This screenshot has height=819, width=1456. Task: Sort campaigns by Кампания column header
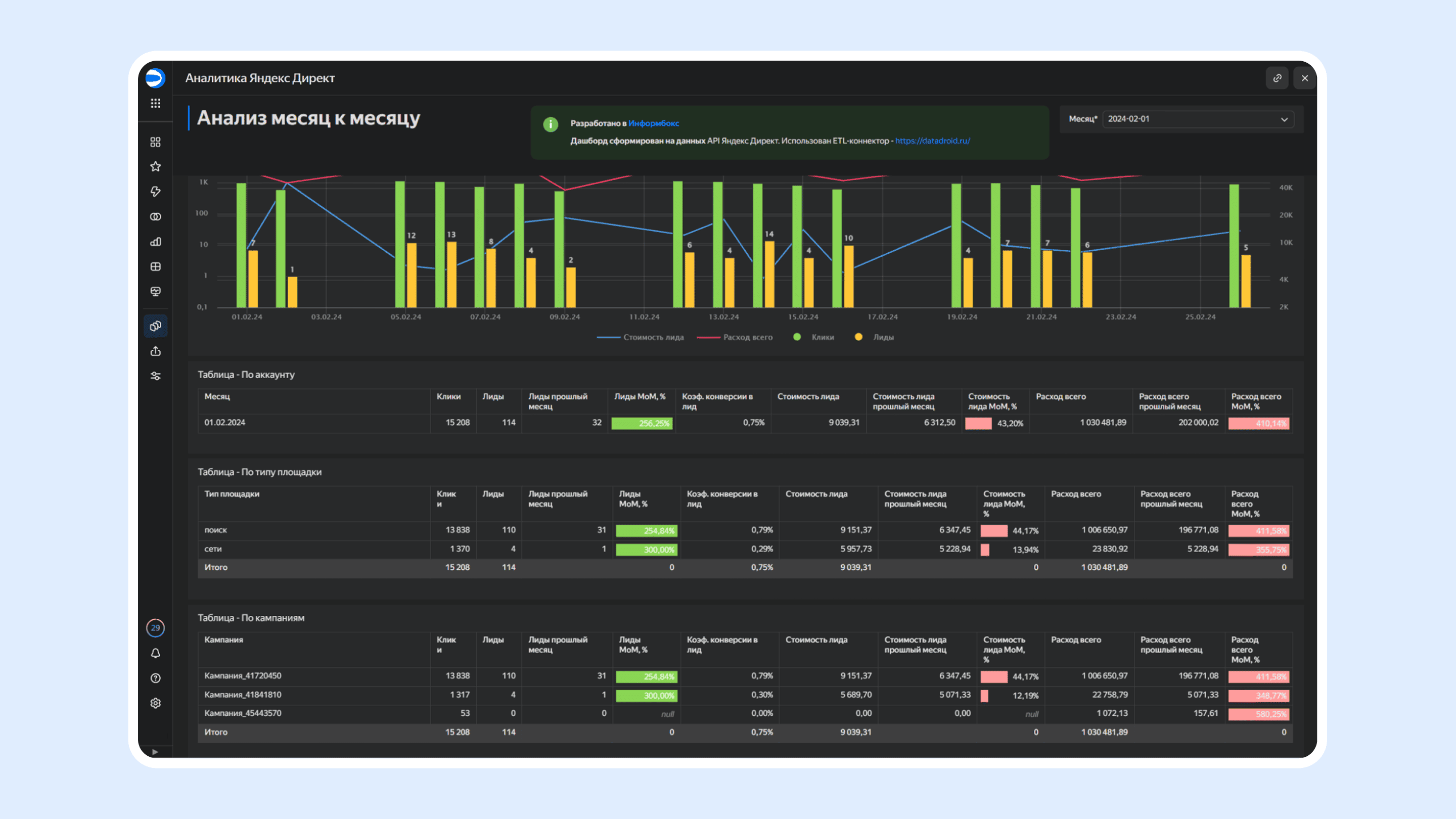[x=224, y=640]
